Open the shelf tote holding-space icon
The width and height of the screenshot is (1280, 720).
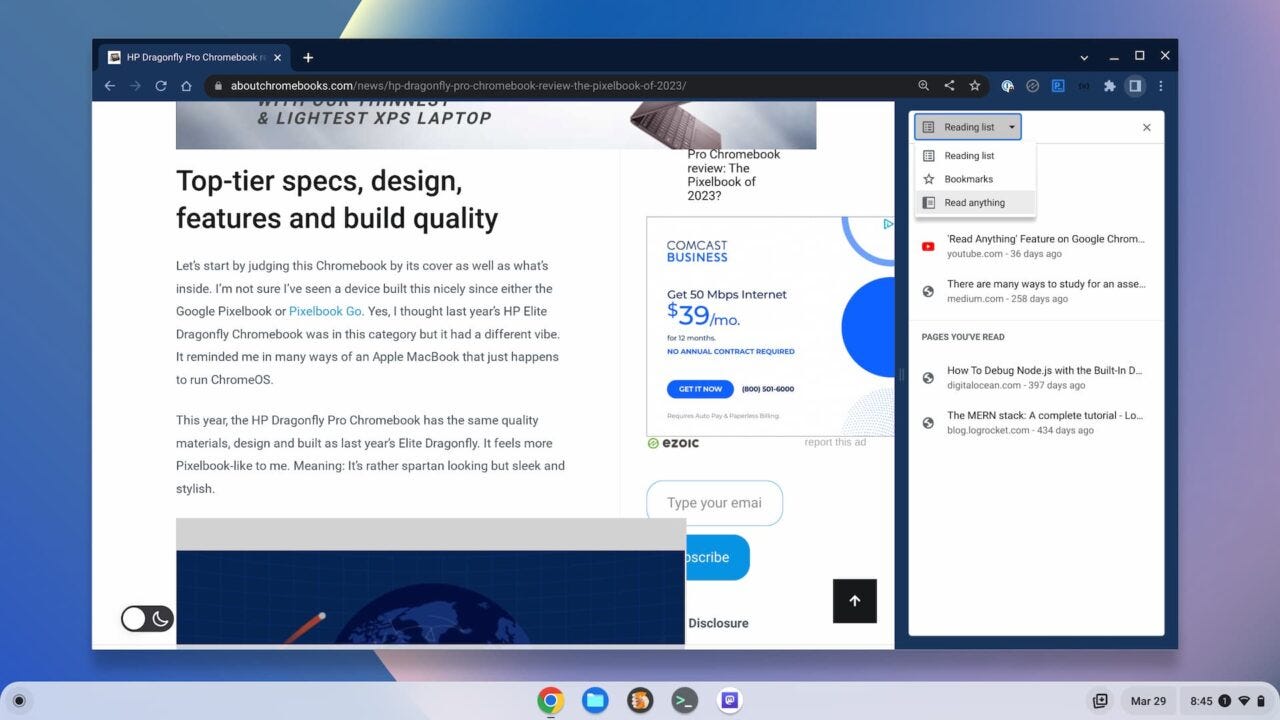1100,701
